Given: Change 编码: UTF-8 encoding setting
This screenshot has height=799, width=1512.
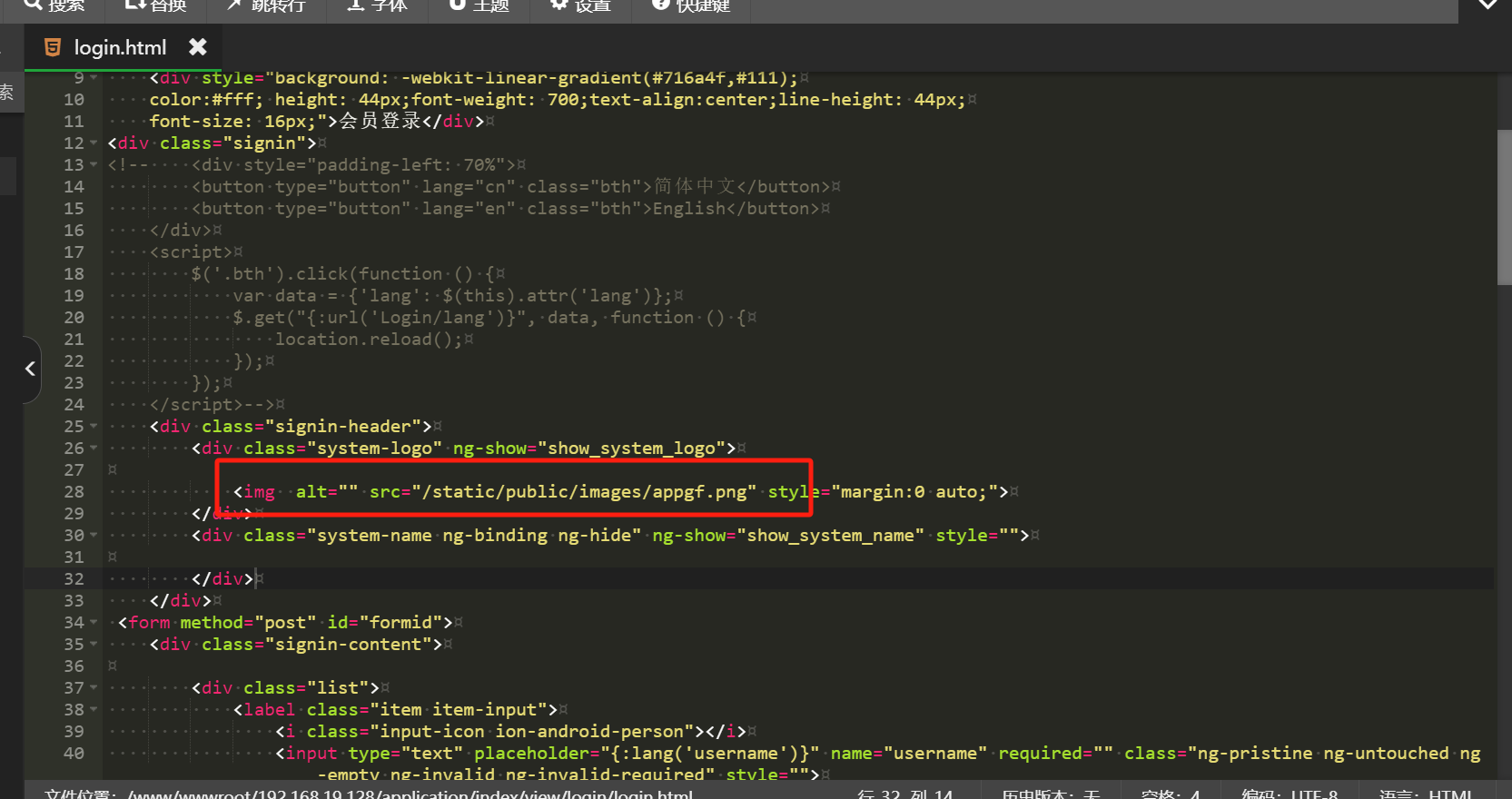Looking at the screenshot, I should pyautogui.click(x=1290, y=794).
